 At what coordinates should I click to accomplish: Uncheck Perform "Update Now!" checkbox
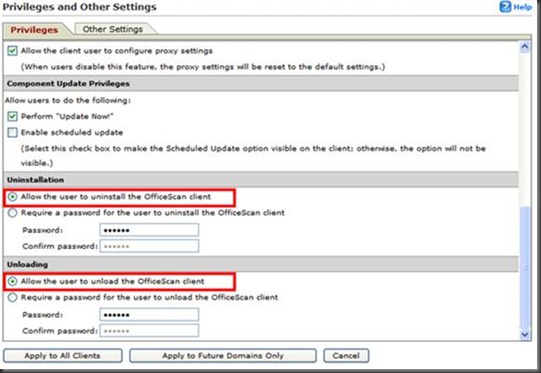pyautogui.click(x=12, y=116)
